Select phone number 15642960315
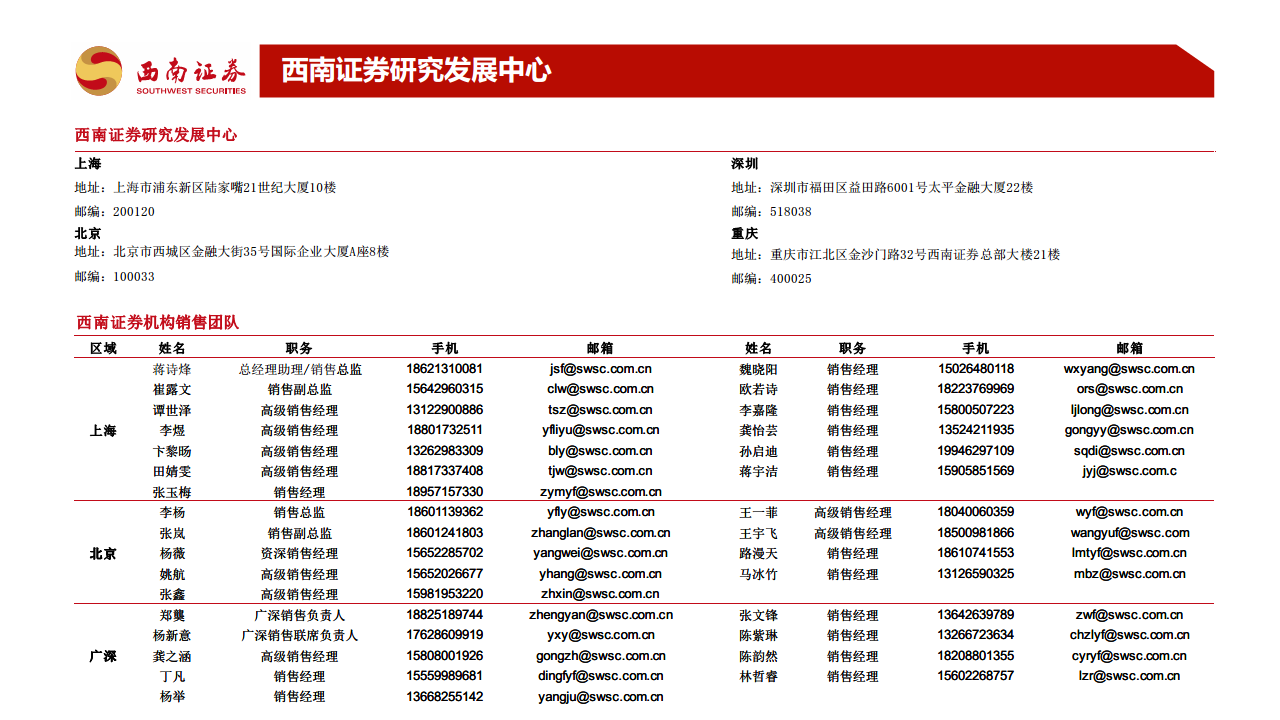 pyautogui.click(x=445, y=389)
